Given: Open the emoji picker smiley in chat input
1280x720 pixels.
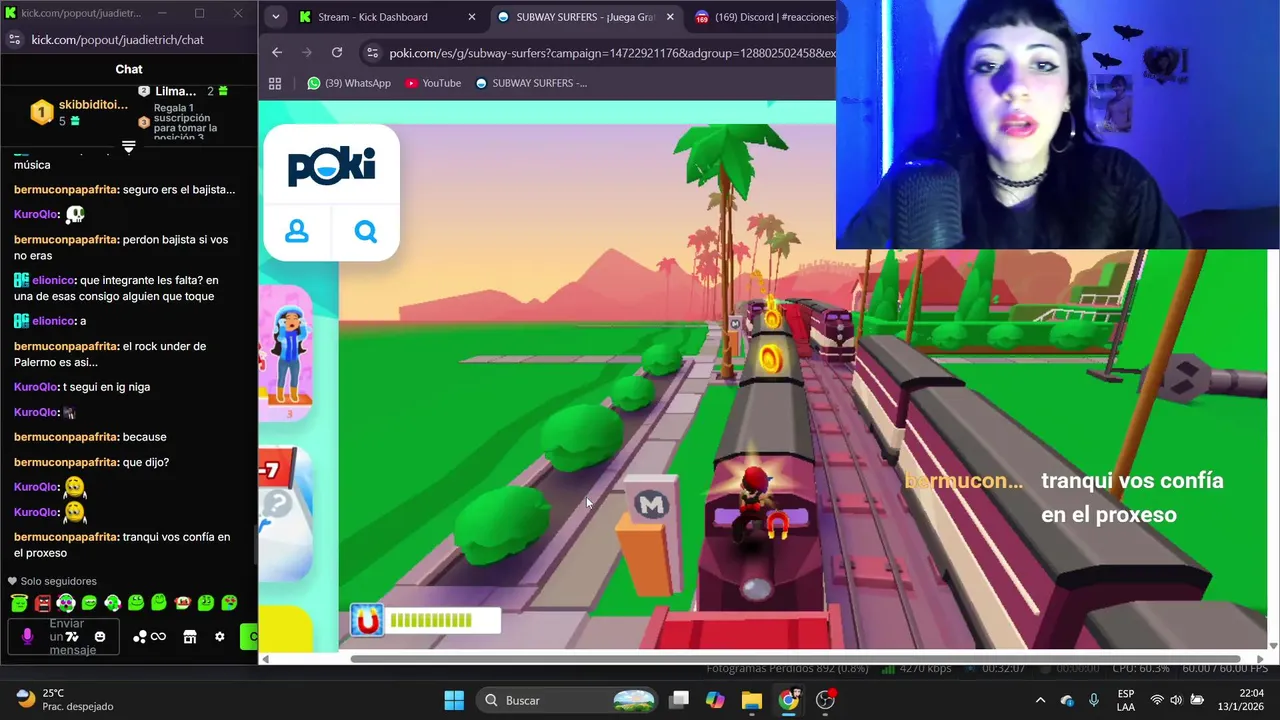Looking at the screenshot, I should pos(100,636).
